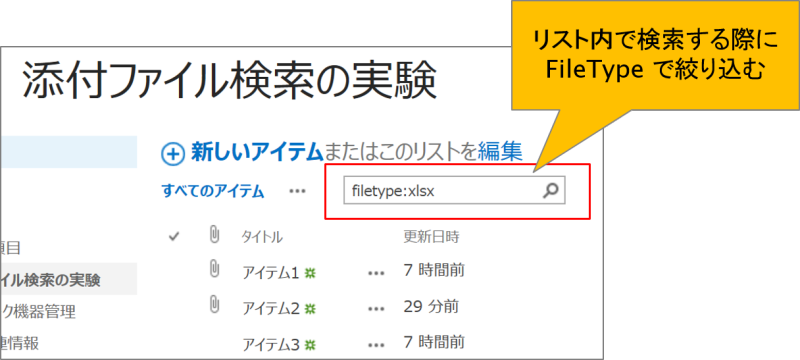800x360 pixels.
Task: Click the plus icon beside 新しいアイテム
Action: click(x=172, y=153)
